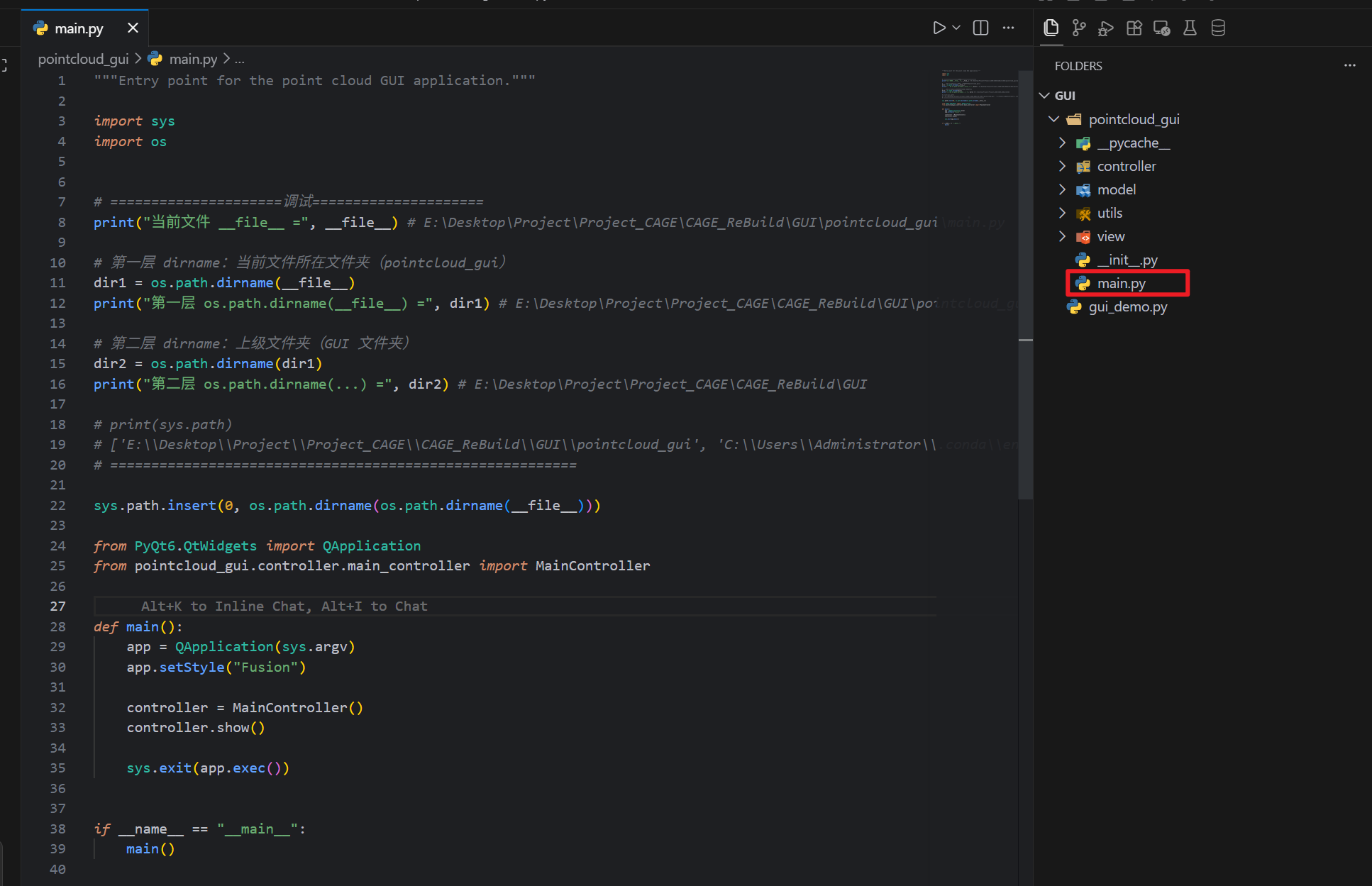Click 'app.setStyle("Fusion")' on line 30

[216, 667]
